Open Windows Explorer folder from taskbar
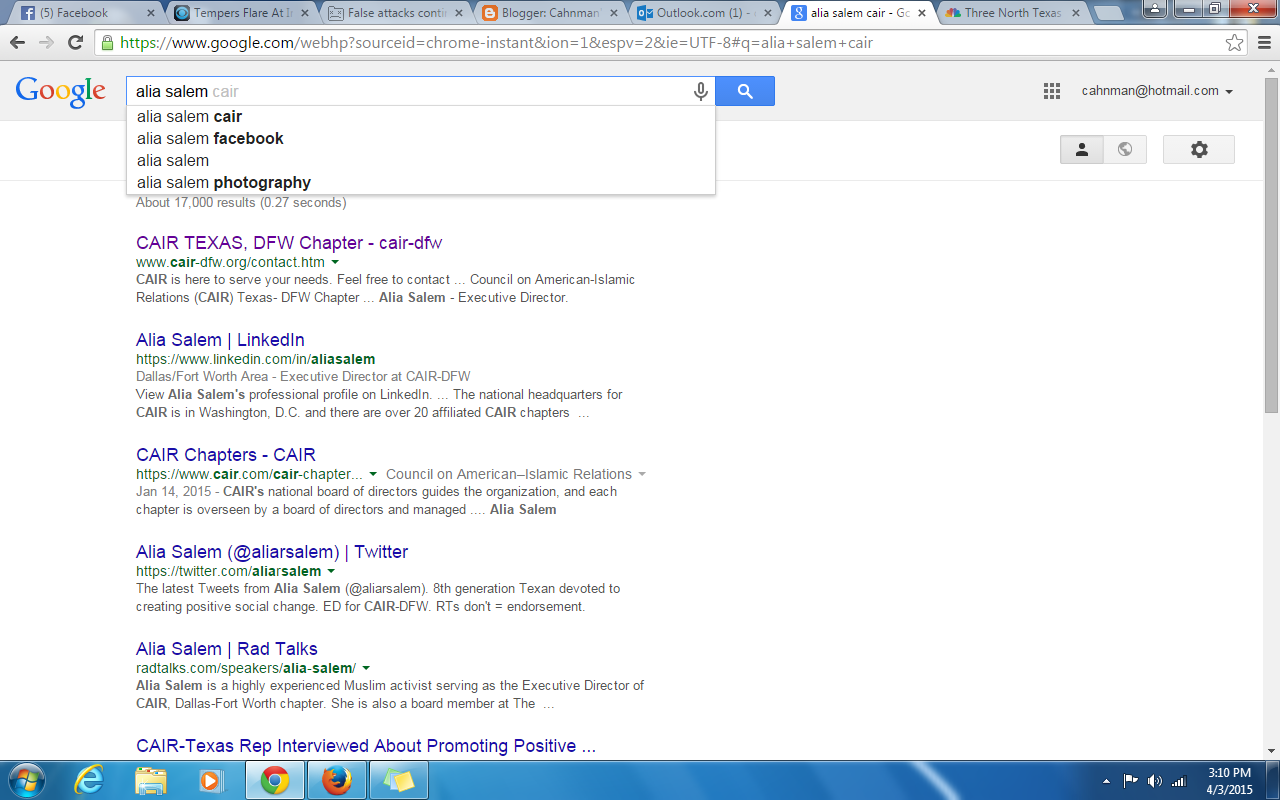This screenshot has width=1280, height=800. 151,780
